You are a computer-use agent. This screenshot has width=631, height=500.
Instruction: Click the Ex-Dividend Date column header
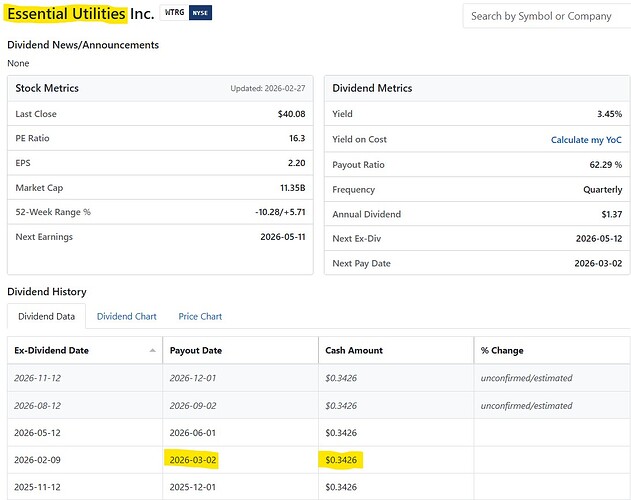(x=54, y=351)
